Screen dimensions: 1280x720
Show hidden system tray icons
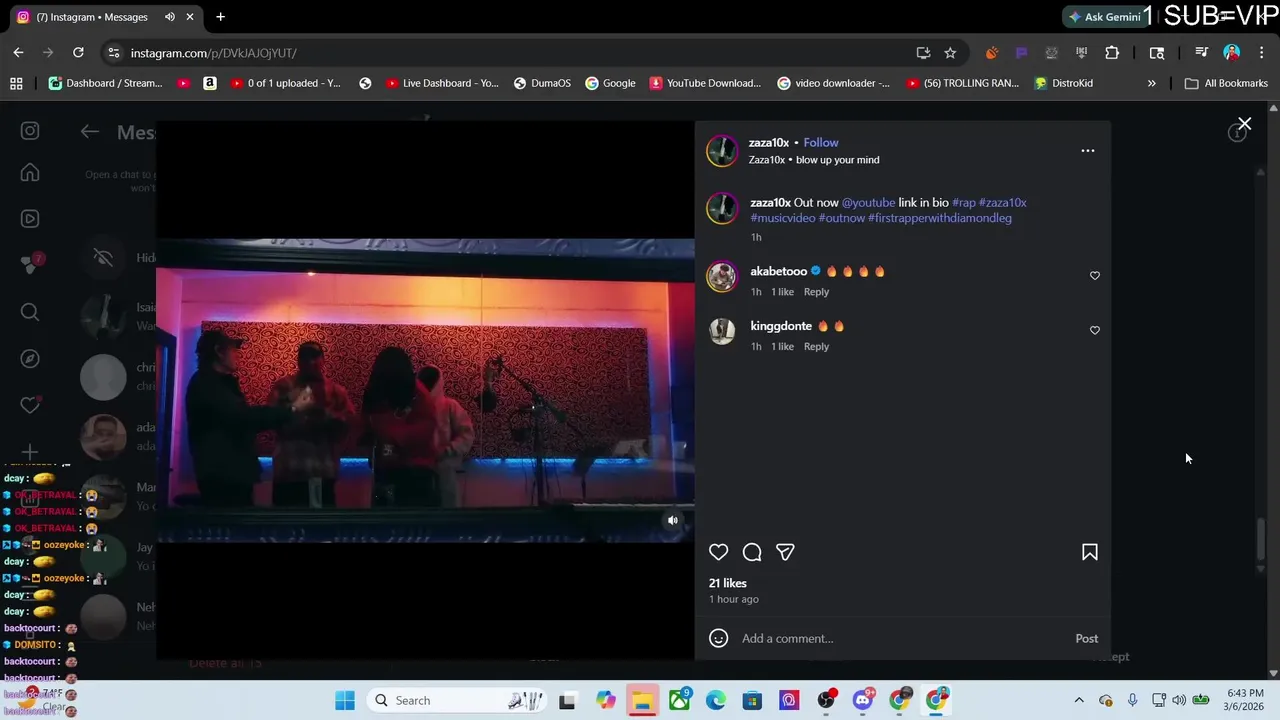(1079, 700)
